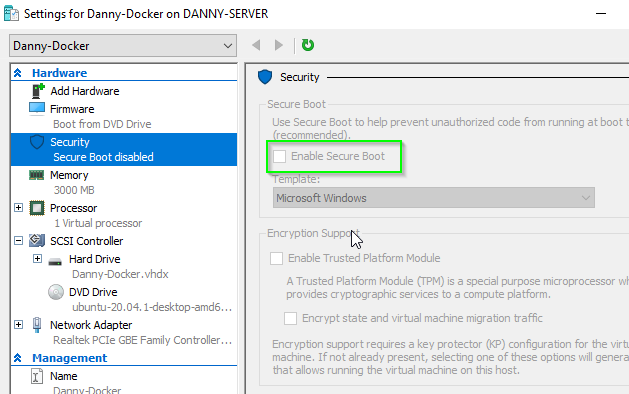629x394 pixels.
Task: Click the SCSI Controller icon
Action: 37,241
